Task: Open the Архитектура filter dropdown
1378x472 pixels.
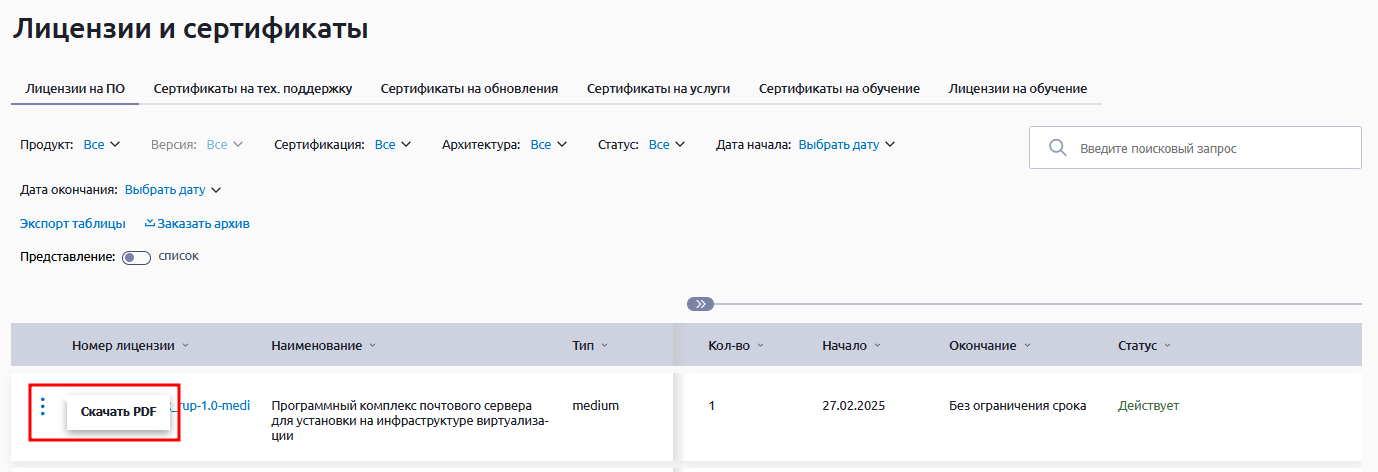Action: (548, 145)
